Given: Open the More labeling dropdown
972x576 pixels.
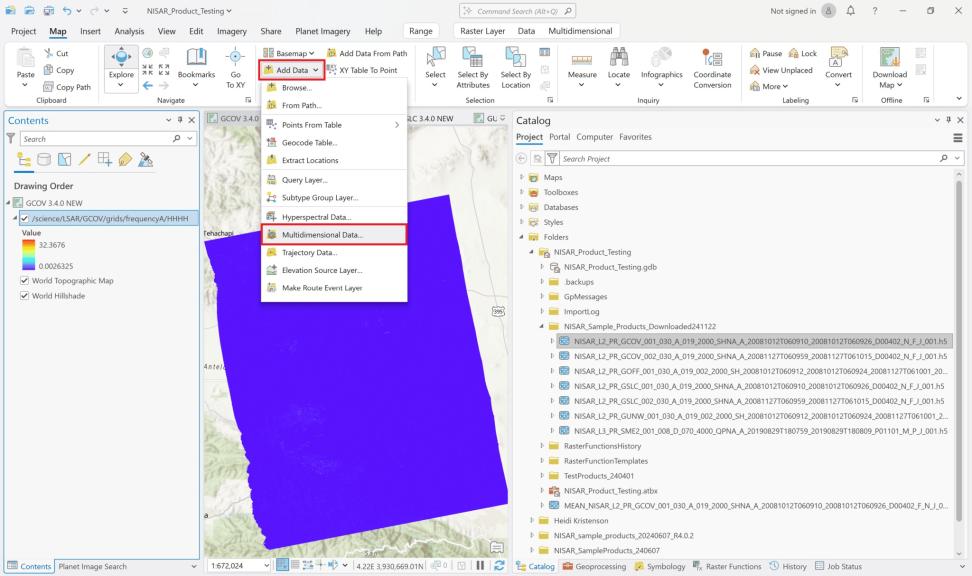Looking at the screenshot, I should coord(769,87).
